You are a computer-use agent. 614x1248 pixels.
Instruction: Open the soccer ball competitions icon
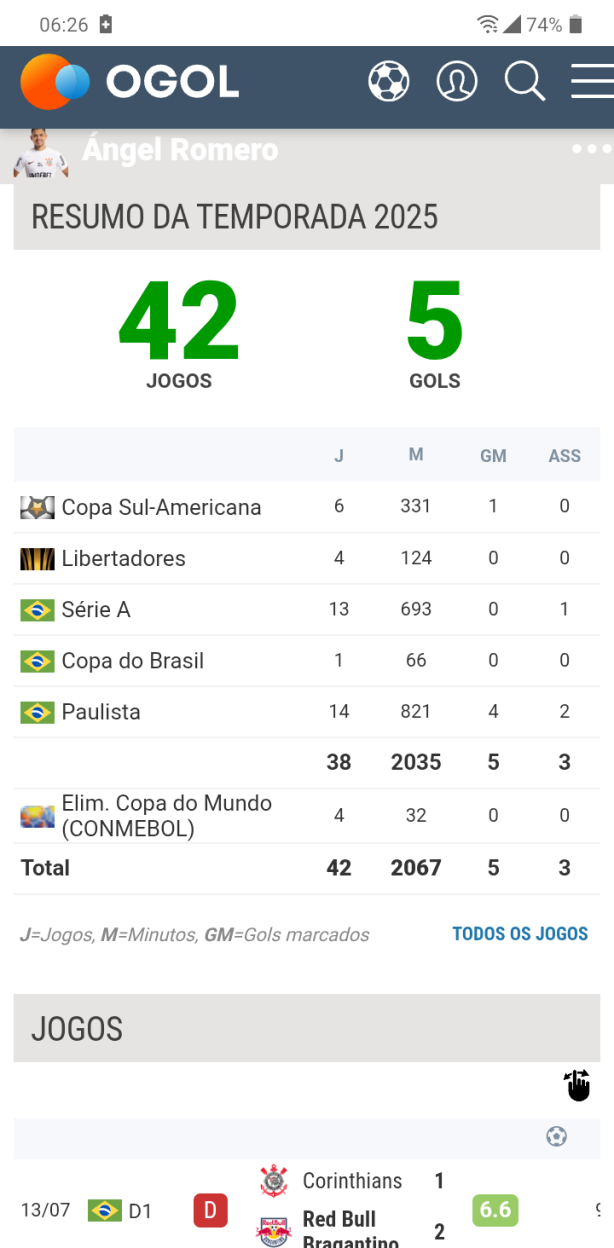pyautogui.click(x=388, y=82)
